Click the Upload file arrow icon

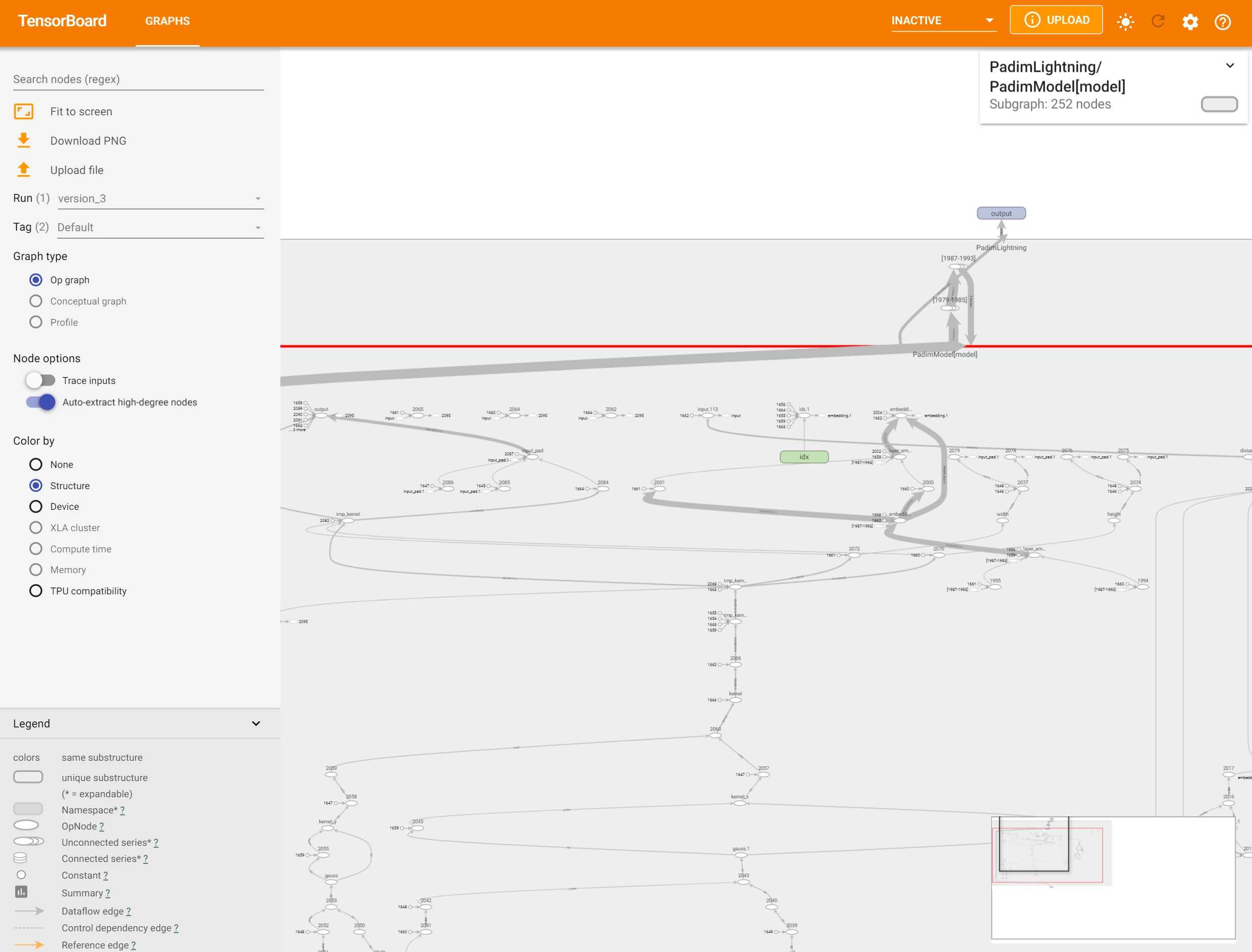pos(23,170)
